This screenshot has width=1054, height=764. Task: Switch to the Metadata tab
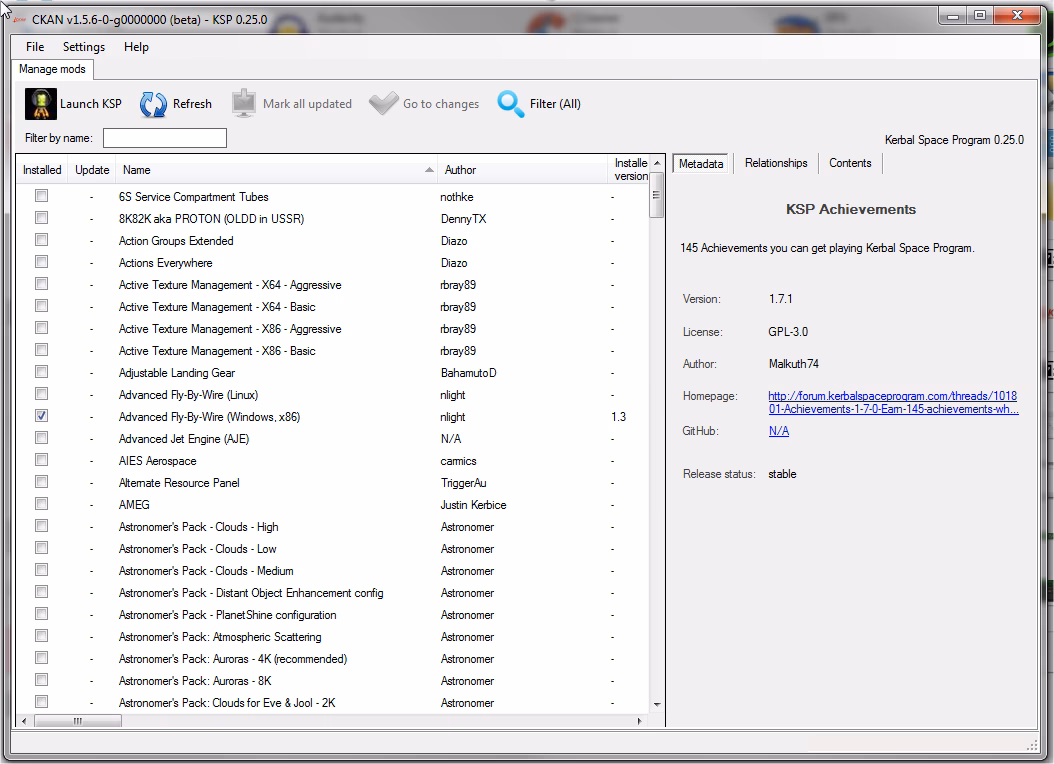tap(701, 163)
